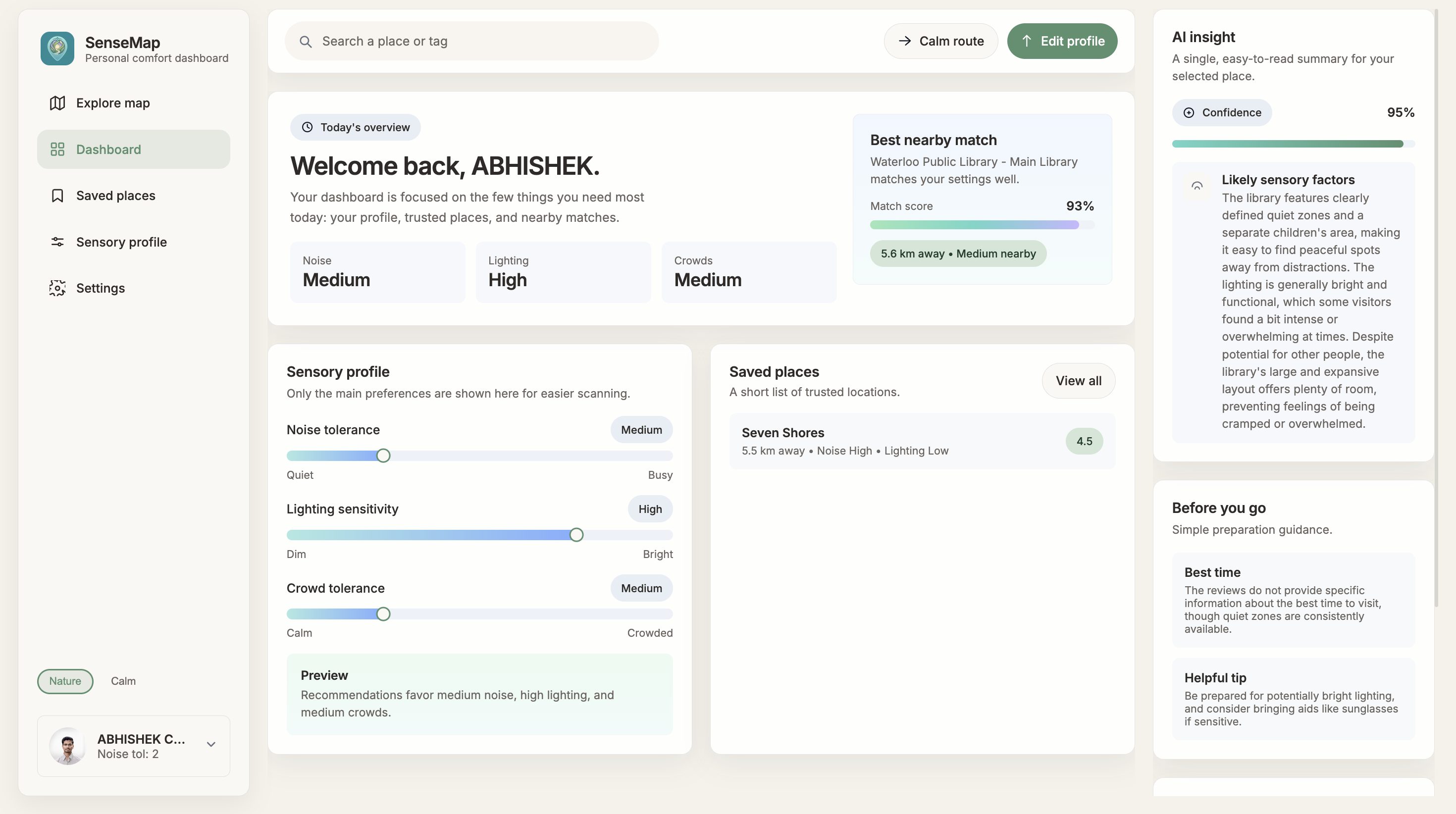Click the Sensory profile sliders icon

(57, 242)
